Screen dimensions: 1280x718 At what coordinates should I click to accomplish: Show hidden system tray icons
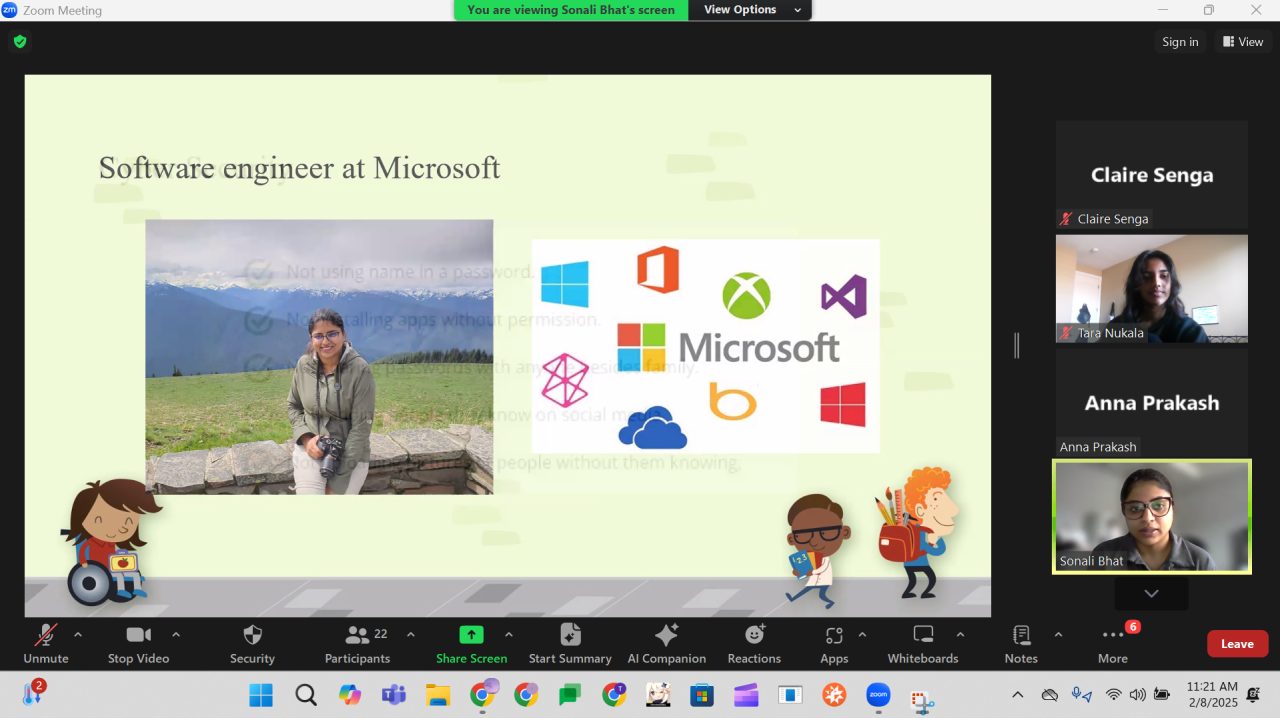(x=1018, y=694)
